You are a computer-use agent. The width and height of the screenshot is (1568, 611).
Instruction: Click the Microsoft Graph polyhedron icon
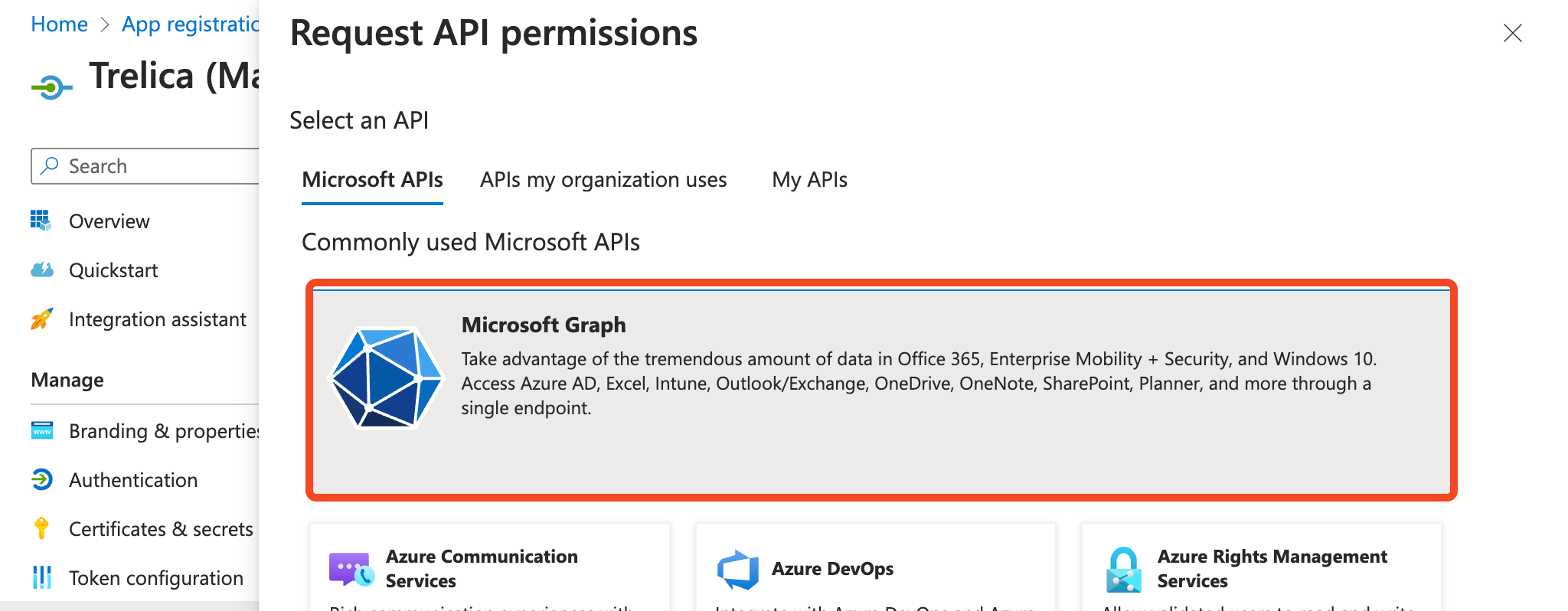[x=386, y=378]
